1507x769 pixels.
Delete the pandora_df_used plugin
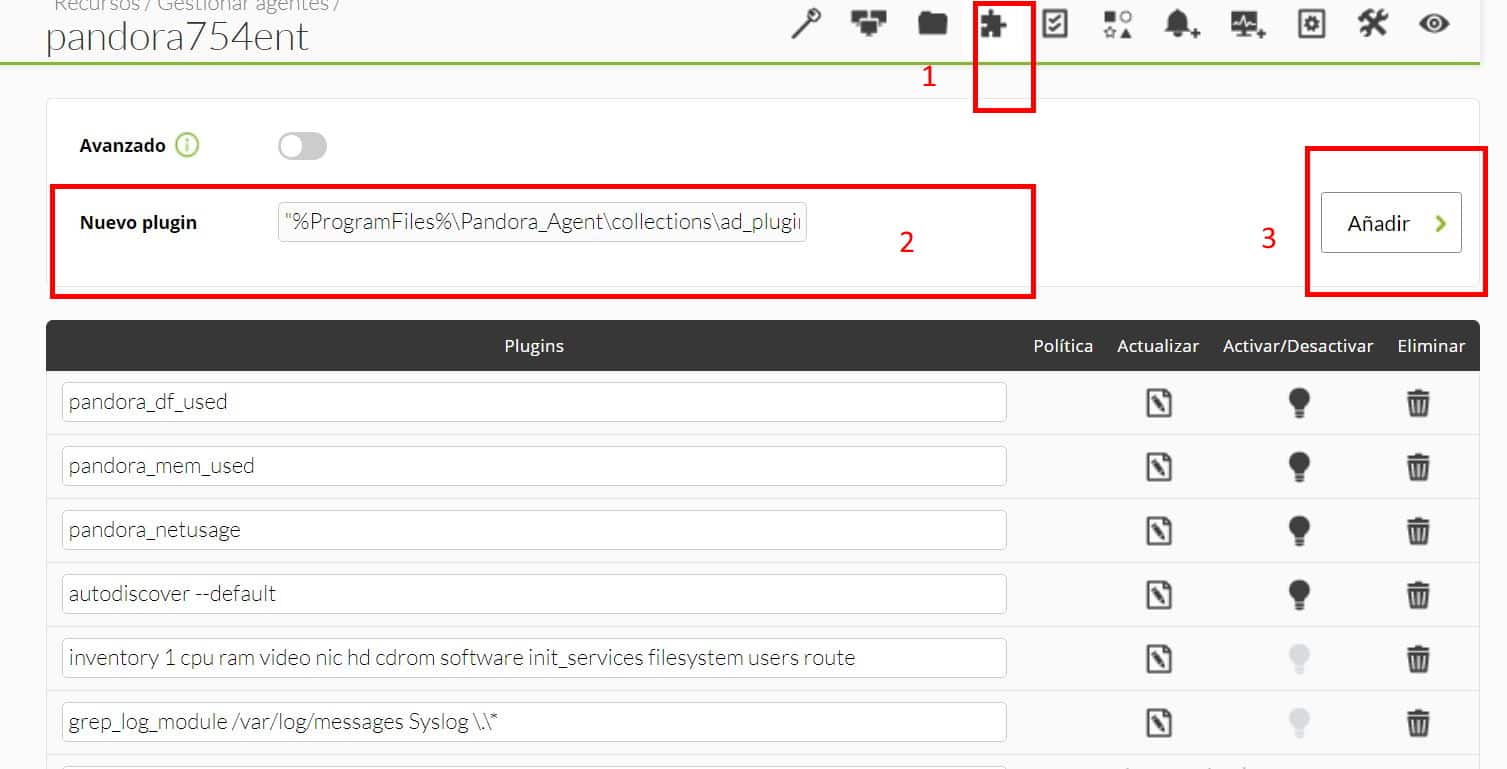(1418, 403)
